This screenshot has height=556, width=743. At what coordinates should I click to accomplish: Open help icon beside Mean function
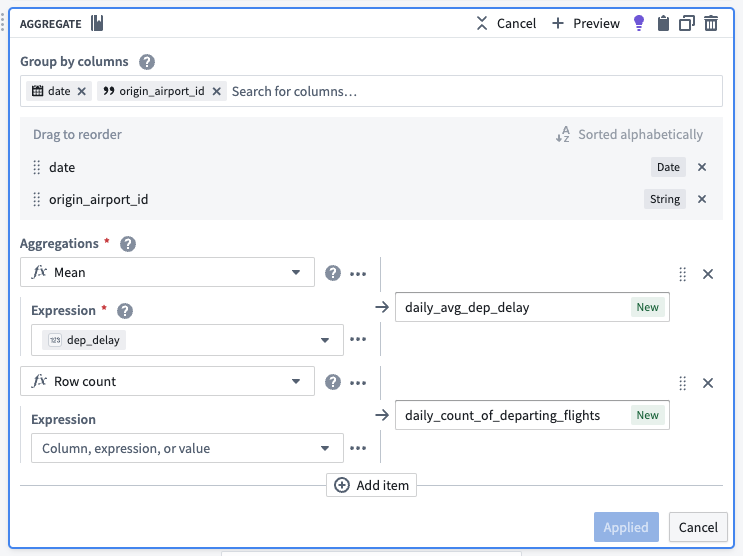(333, 273)
